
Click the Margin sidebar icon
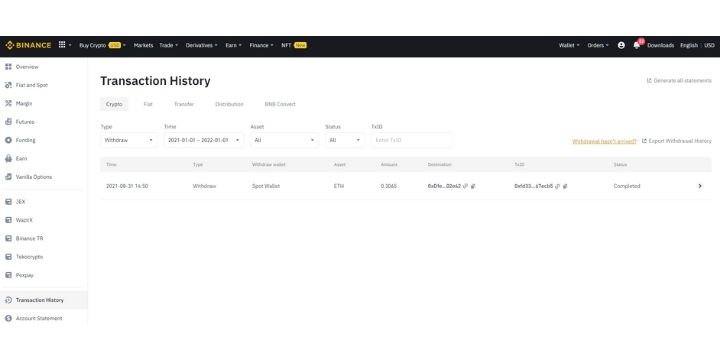pos(8,103)
